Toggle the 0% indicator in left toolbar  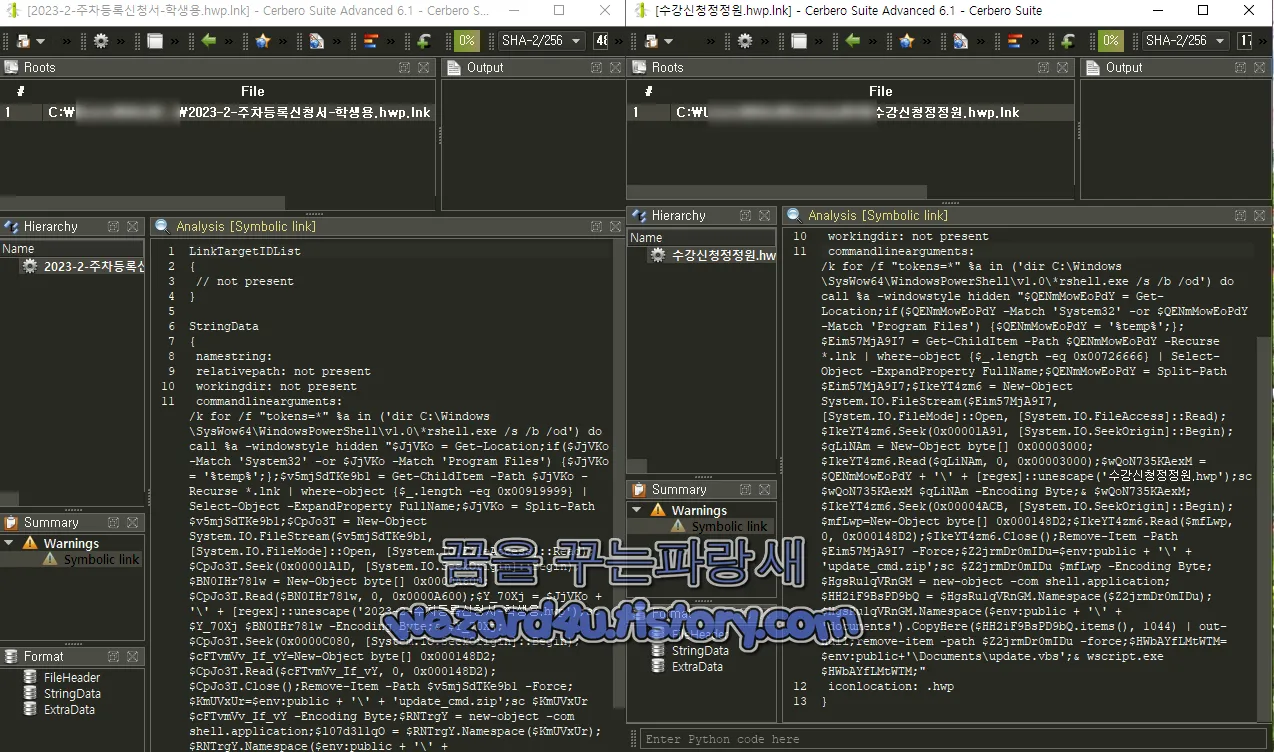coord(466,41)
